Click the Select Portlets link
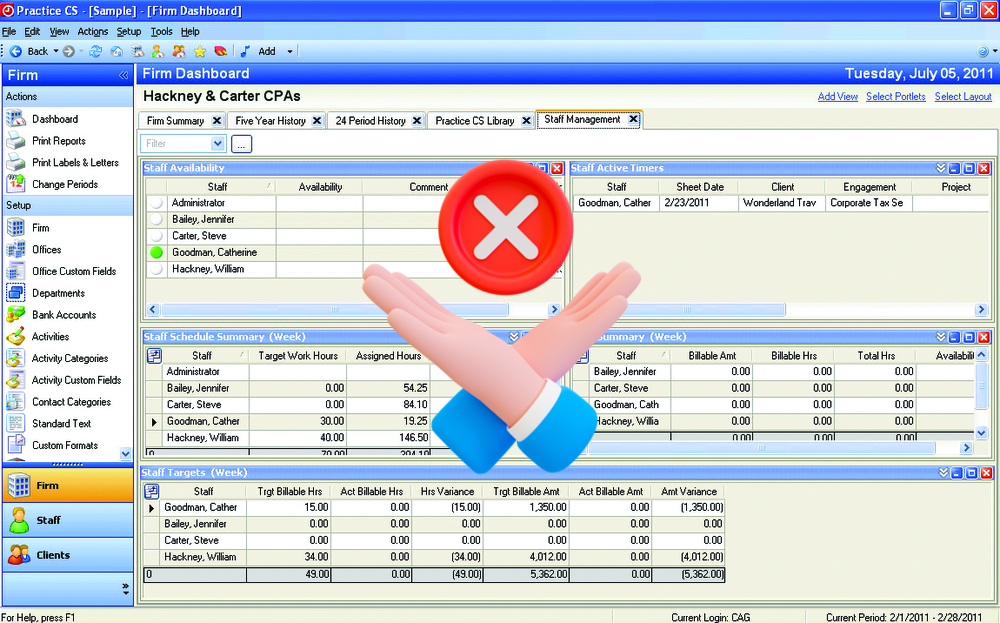Screen dimensions: 1000x623 [895, 97]
